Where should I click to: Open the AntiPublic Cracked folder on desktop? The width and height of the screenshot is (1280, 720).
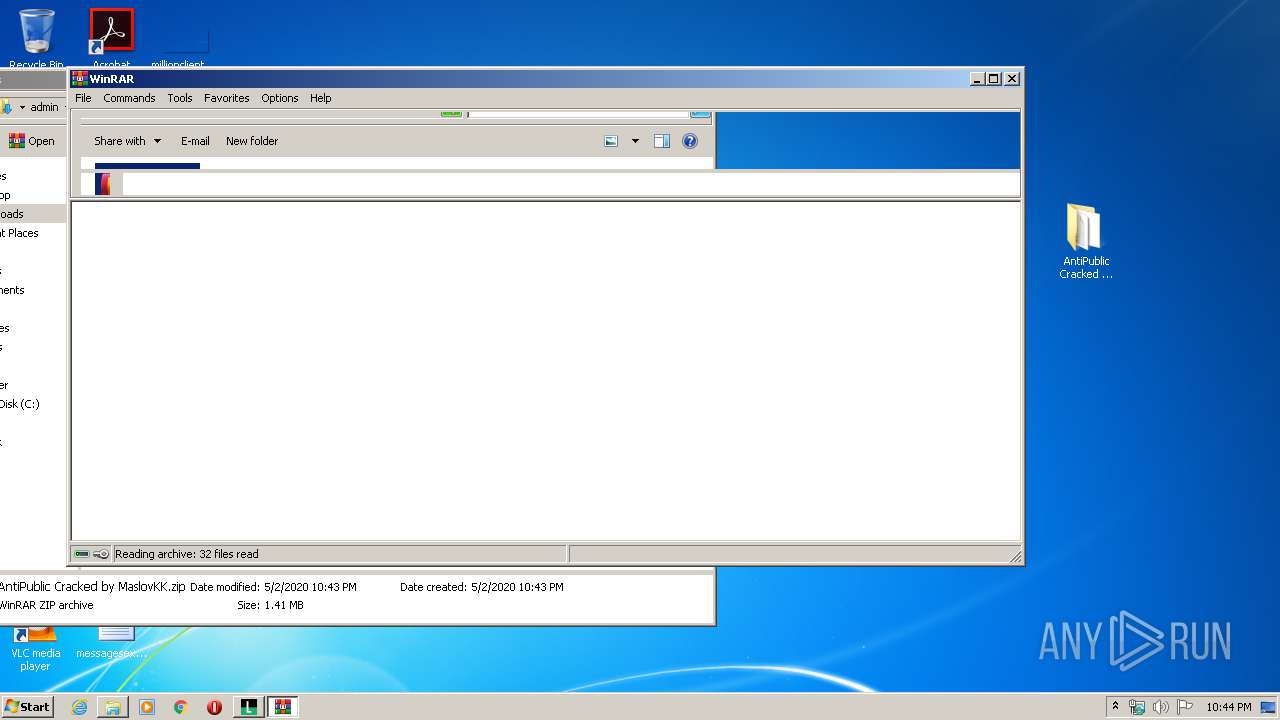click(1085, 240)
